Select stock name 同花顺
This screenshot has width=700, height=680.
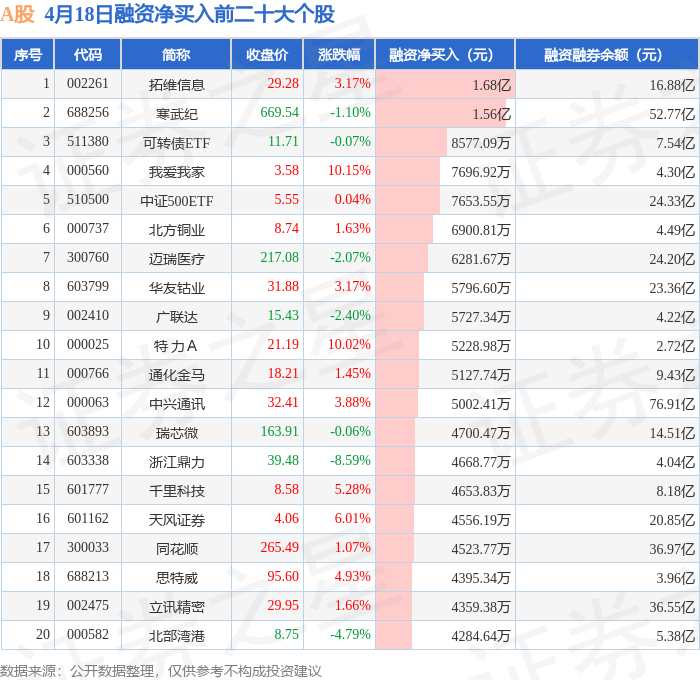(177, 549)
